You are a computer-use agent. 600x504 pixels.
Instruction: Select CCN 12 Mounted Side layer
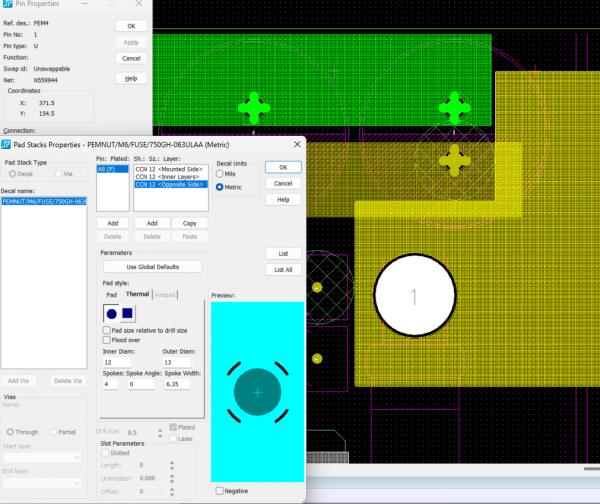pos(169,169)
